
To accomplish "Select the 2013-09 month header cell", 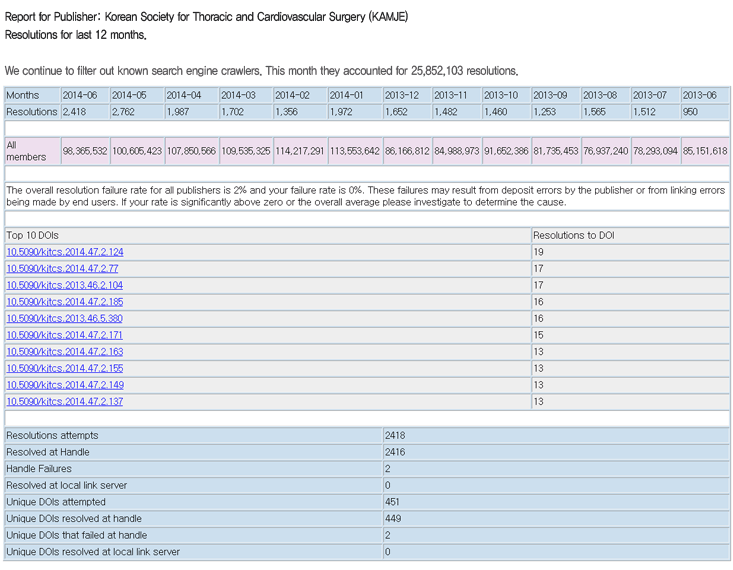I will tap(556, 95).
